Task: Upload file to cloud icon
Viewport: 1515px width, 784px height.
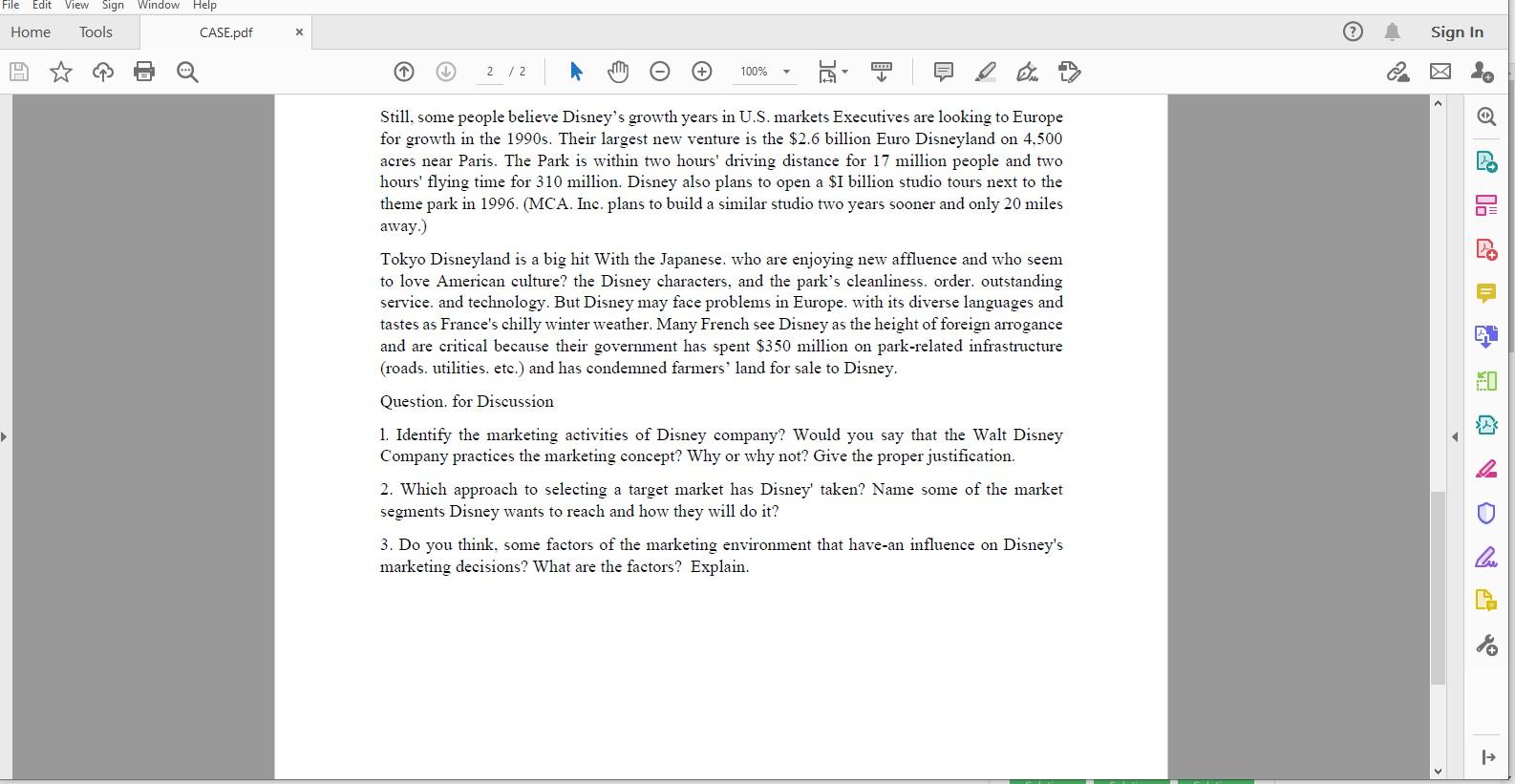Action: (x=102, y=72)
